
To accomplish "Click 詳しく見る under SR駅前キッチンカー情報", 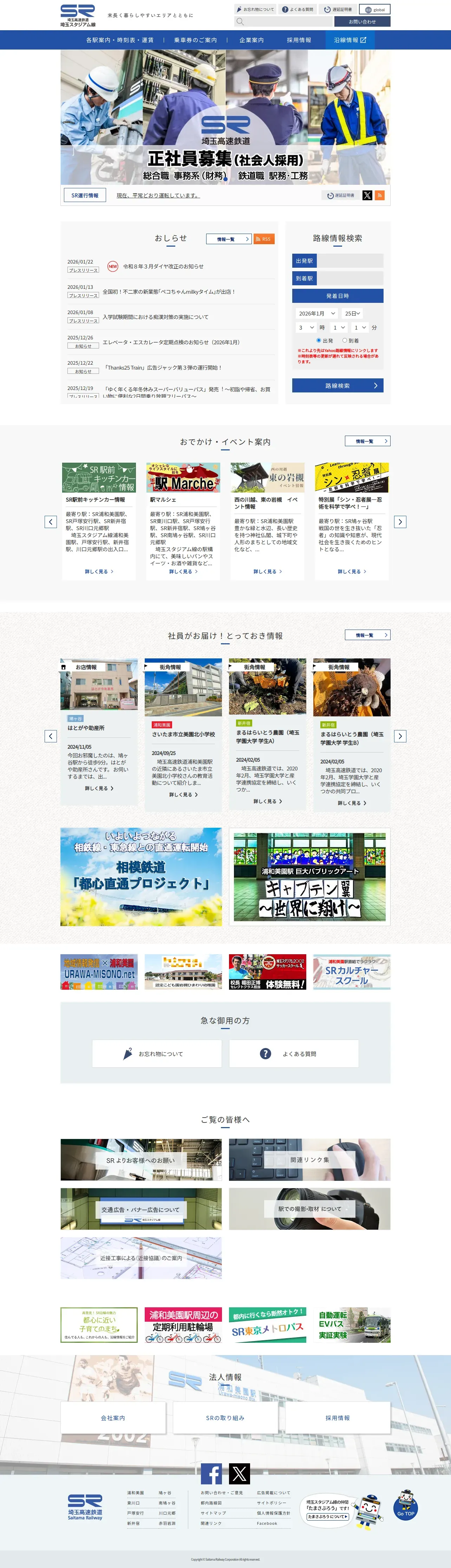I will coord(99,572).
